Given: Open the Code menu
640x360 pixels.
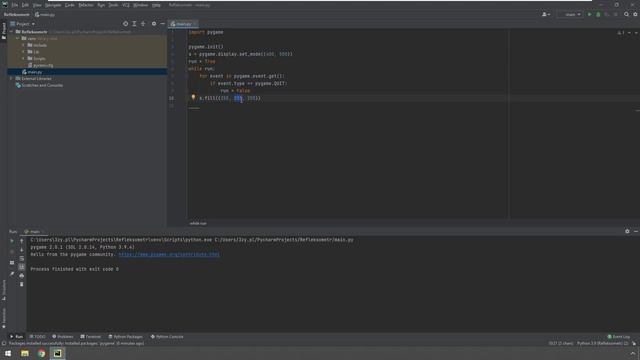Looking at the screenshot, I should click(70, 5).
